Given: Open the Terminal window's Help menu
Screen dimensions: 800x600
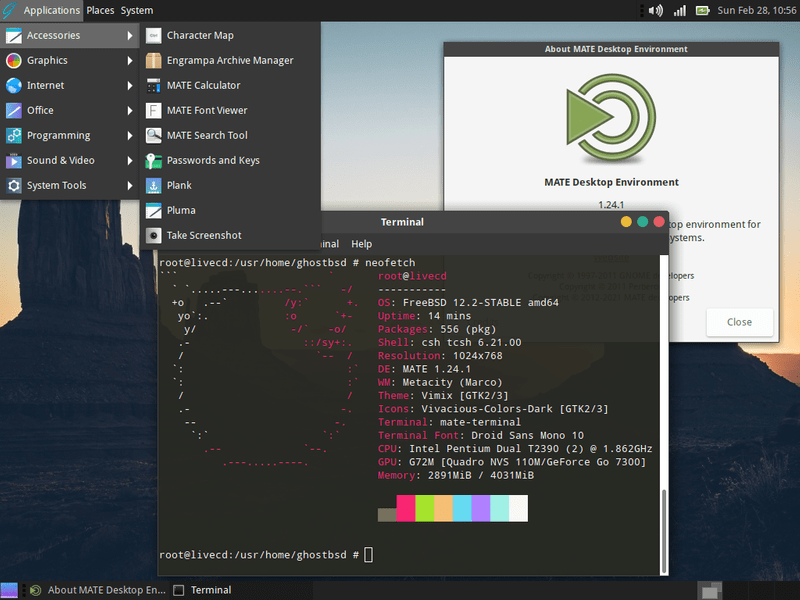Looking at the screenshot, I should click(361, 244).
